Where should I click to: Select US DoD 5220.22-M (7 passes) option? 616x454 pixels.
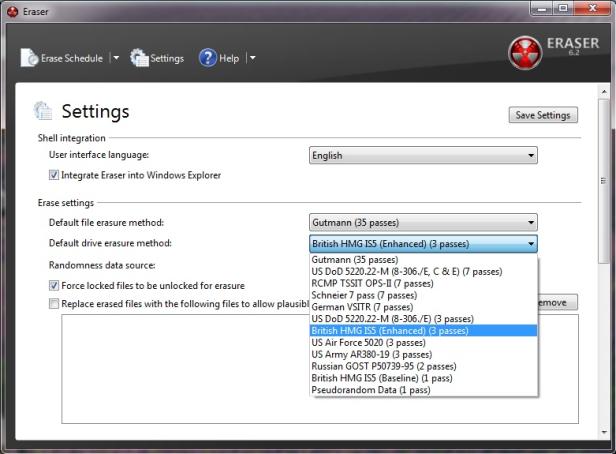pyautogui.click(x=424, y=271)
